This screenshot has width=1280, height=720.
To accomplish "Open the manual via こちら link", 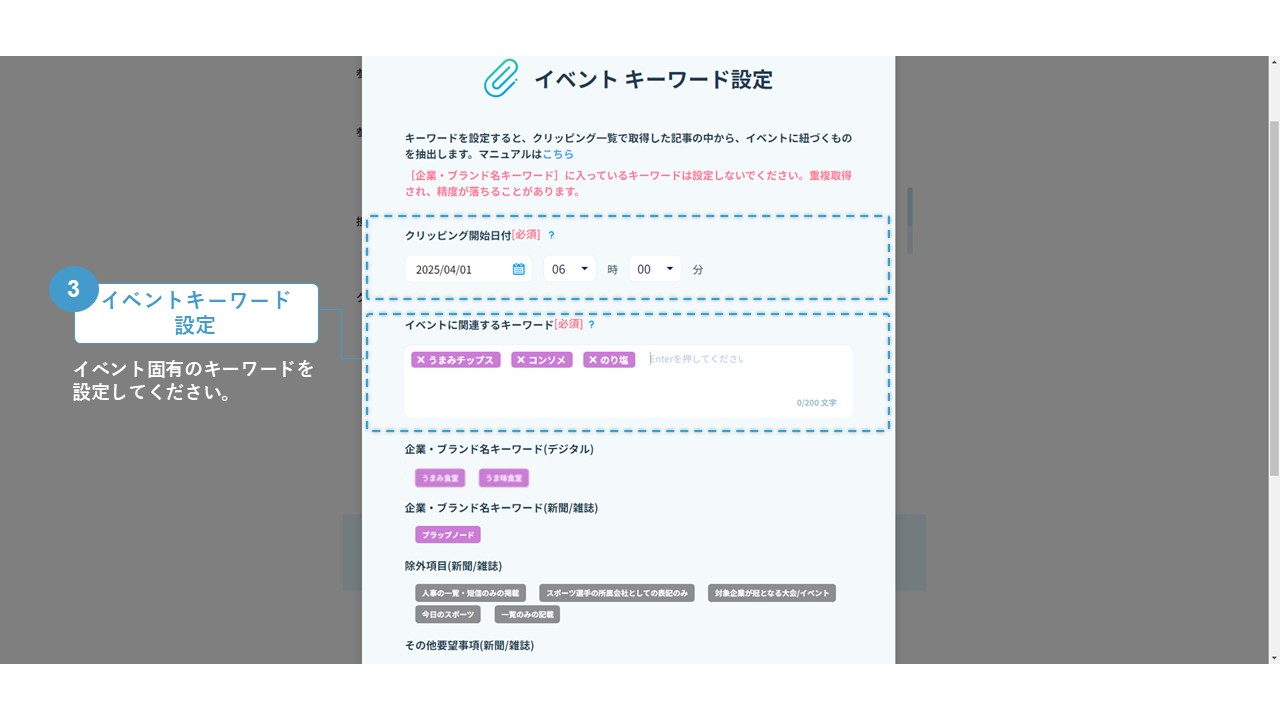I will [558, 154].
